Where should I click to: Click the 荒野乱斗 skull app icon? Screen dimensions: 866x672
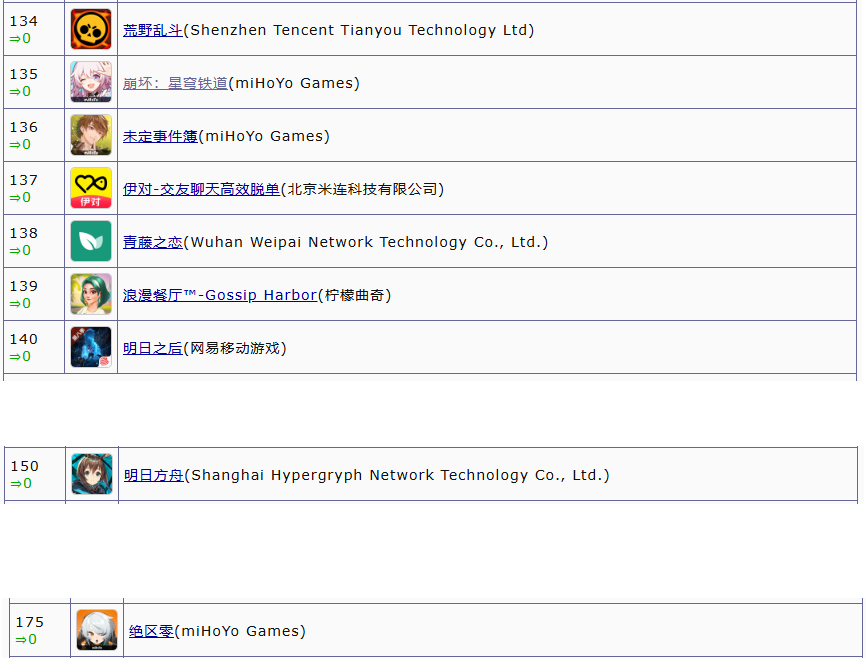click(x=91, y=29)
